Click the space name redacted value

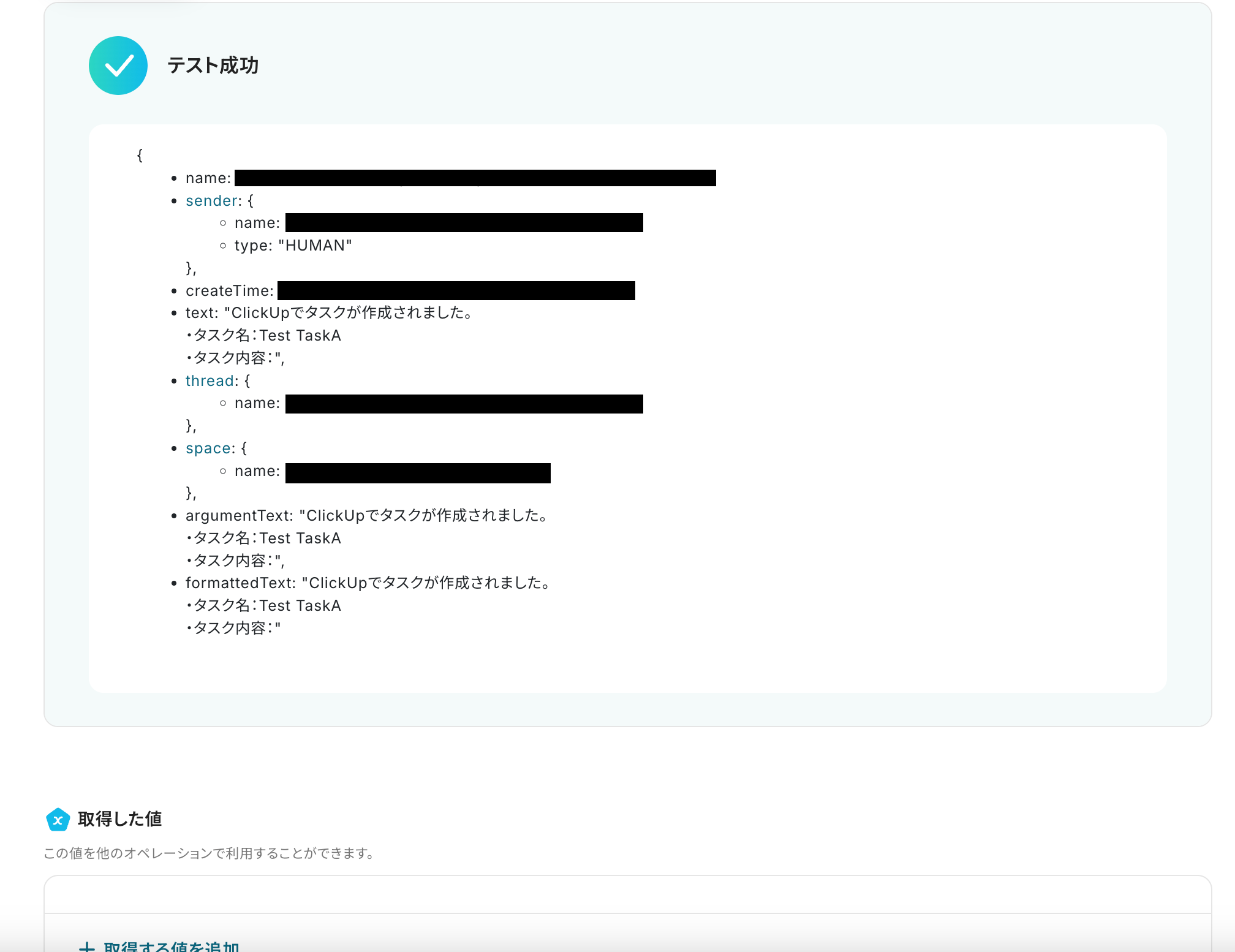pos(418,473)
